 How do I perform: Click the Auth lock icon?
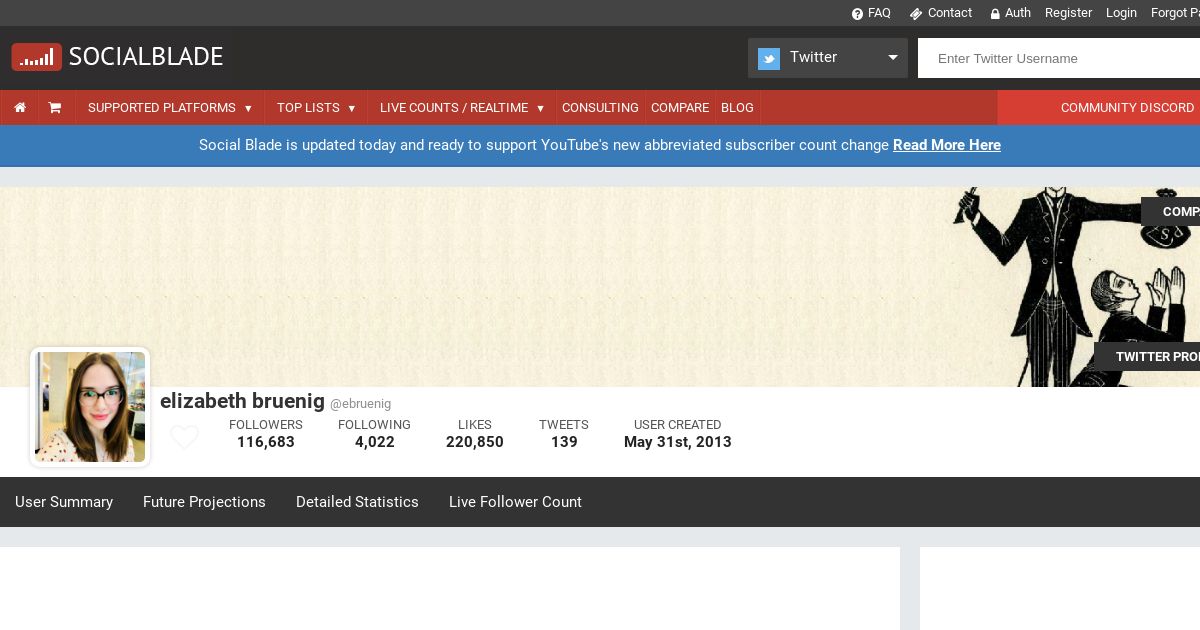click(995, 14)
